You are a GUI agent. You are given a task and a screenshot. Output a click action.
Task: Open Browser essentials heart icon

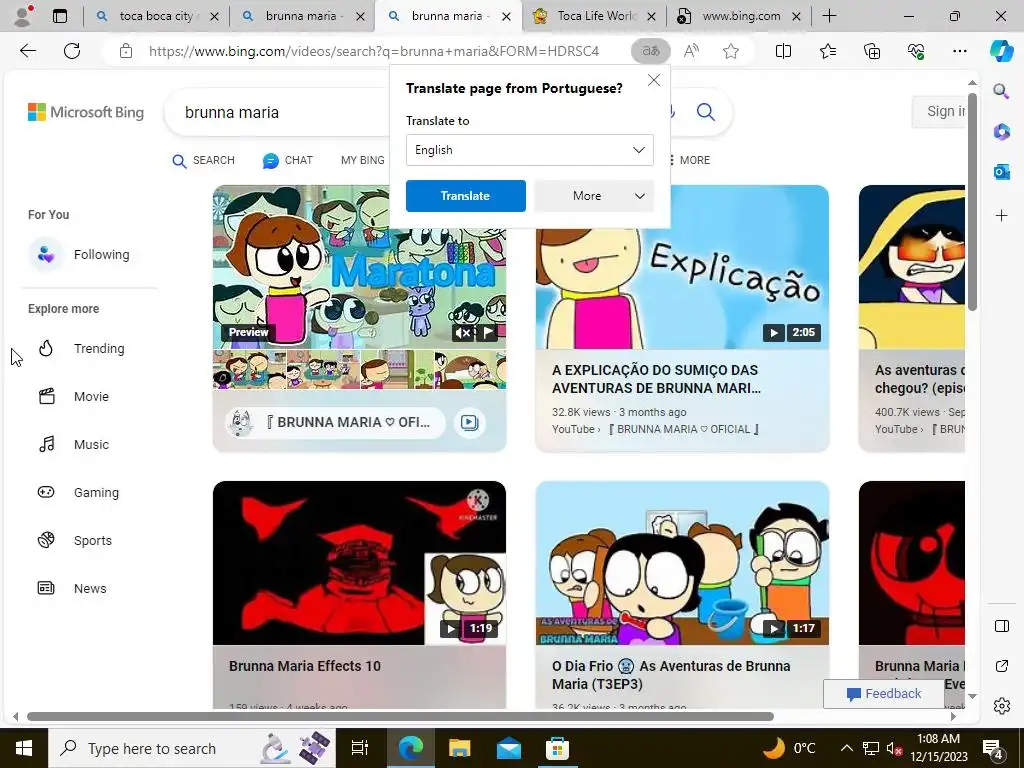(x=916, y=51)
